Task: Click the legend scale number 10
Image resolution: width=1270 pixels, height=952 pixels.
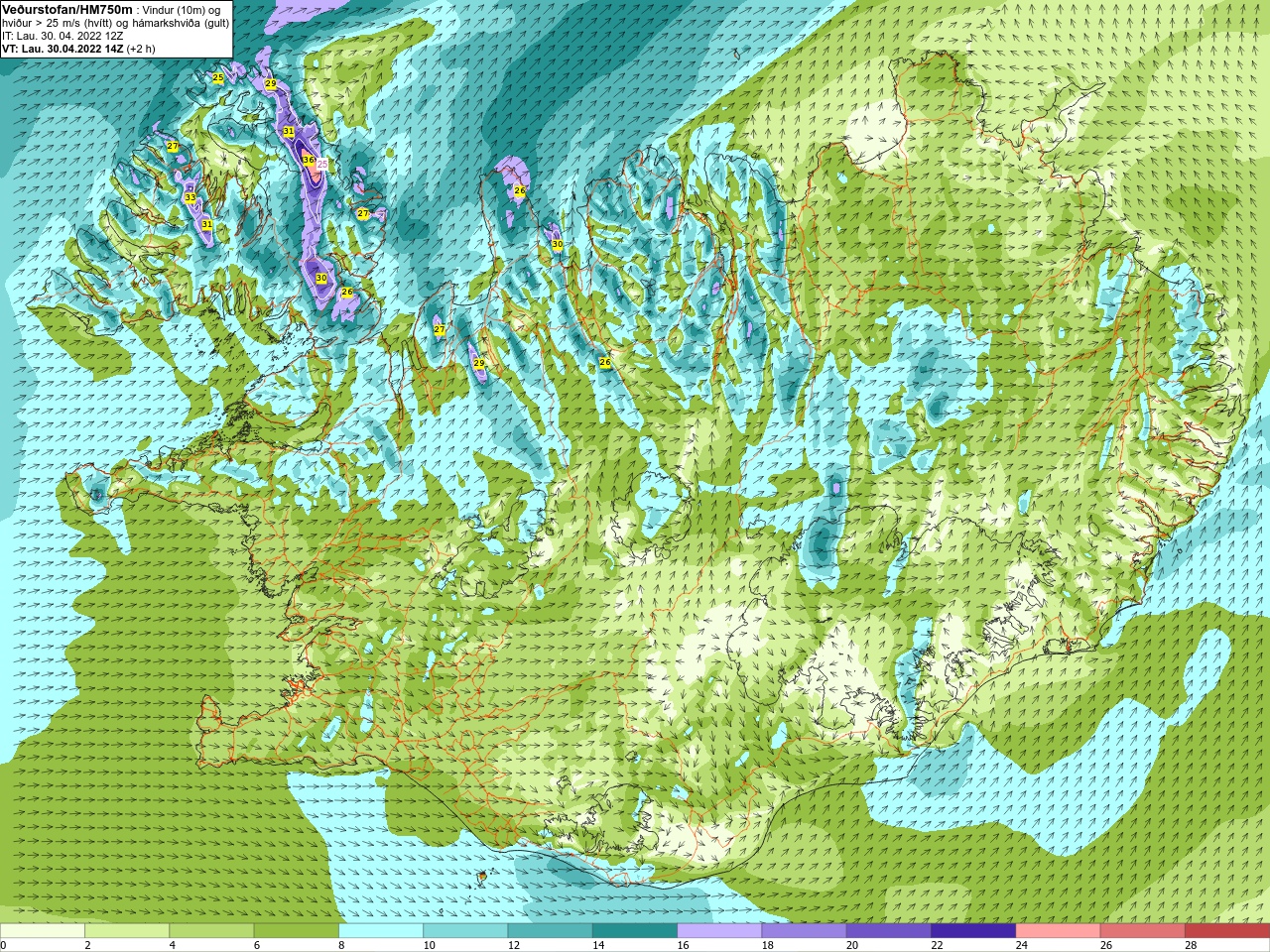Action: (x=430, y=945)
